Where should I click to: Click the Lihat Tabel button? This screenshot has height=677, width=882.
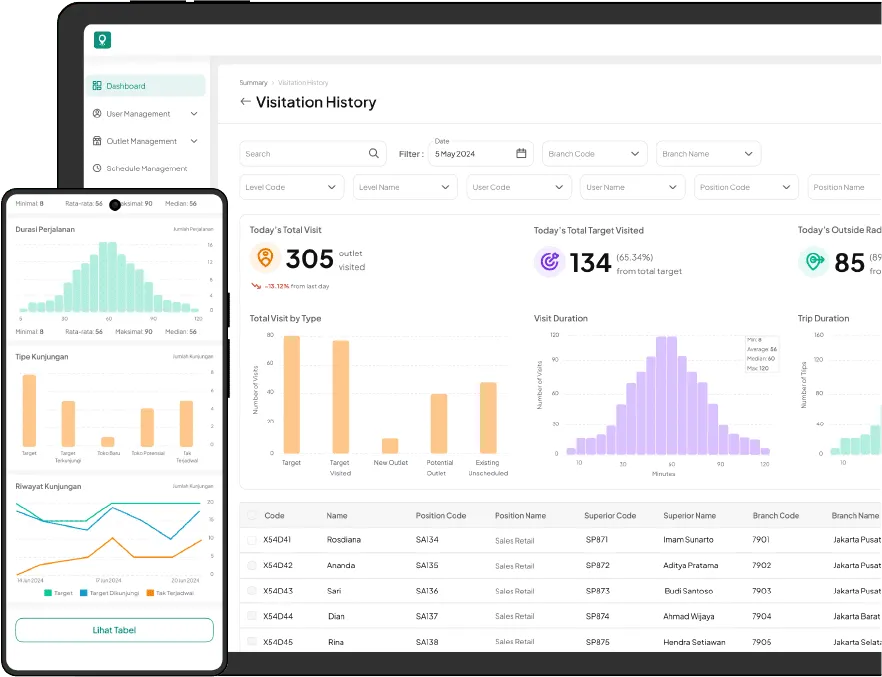pos(114,630)
